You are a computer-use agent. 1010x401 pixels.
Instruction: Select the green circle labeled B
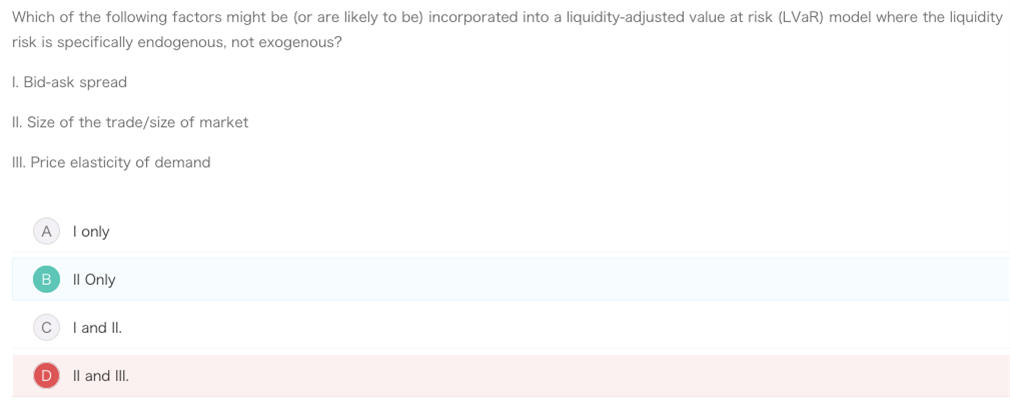[x=46, y=280]
